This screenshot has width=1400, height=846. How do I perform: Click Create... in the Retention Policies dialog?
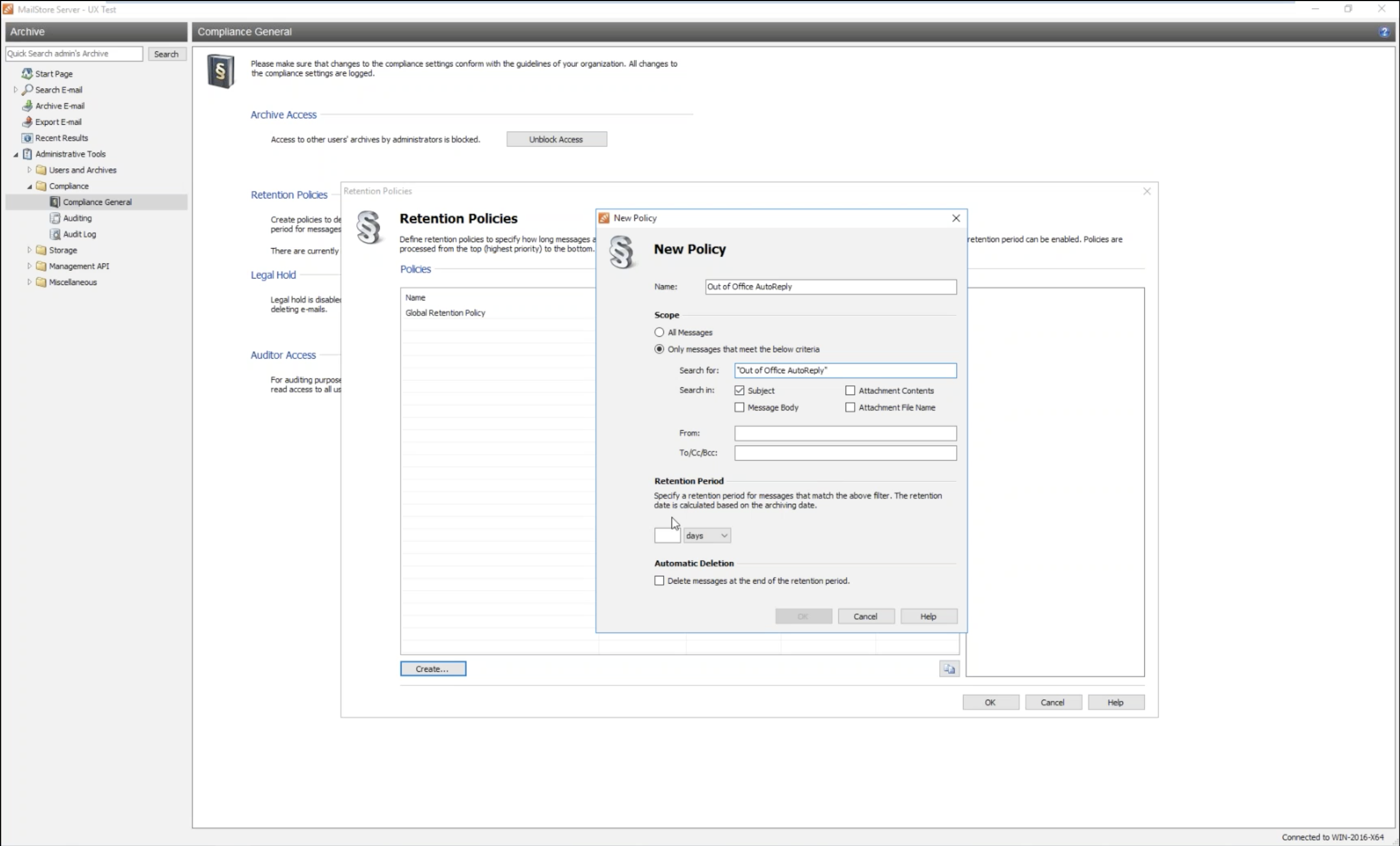433,668
